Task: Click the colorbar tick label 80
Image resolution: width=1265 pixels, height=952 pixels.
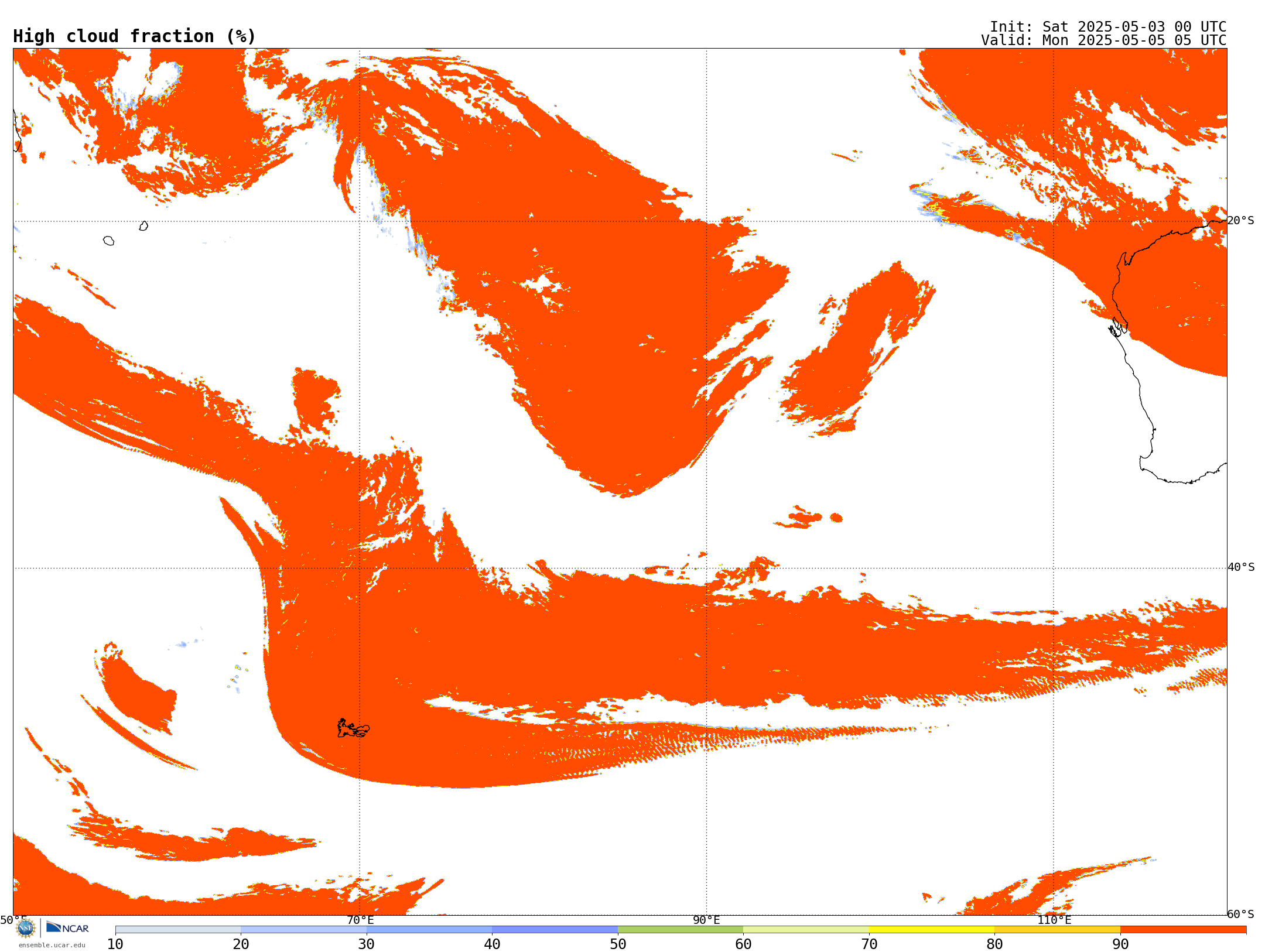Action: (994, 944)
